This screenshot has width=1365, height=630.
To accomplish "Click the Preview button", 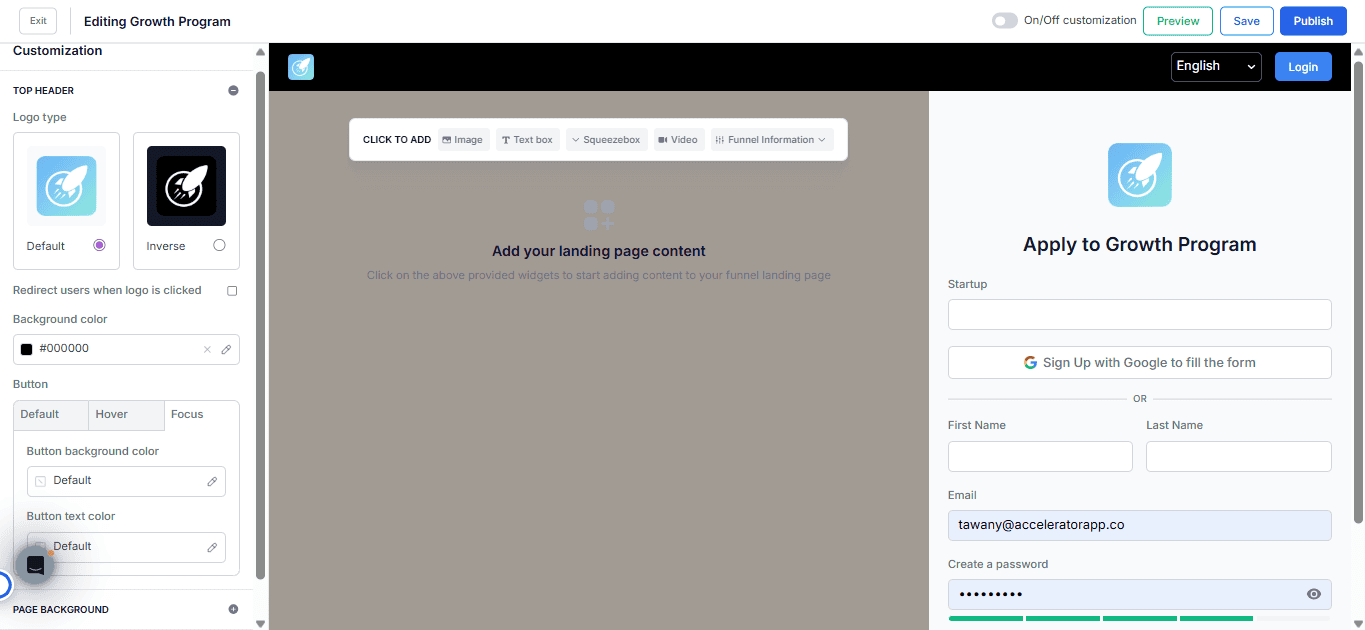I will click(x=1178, y=21).
